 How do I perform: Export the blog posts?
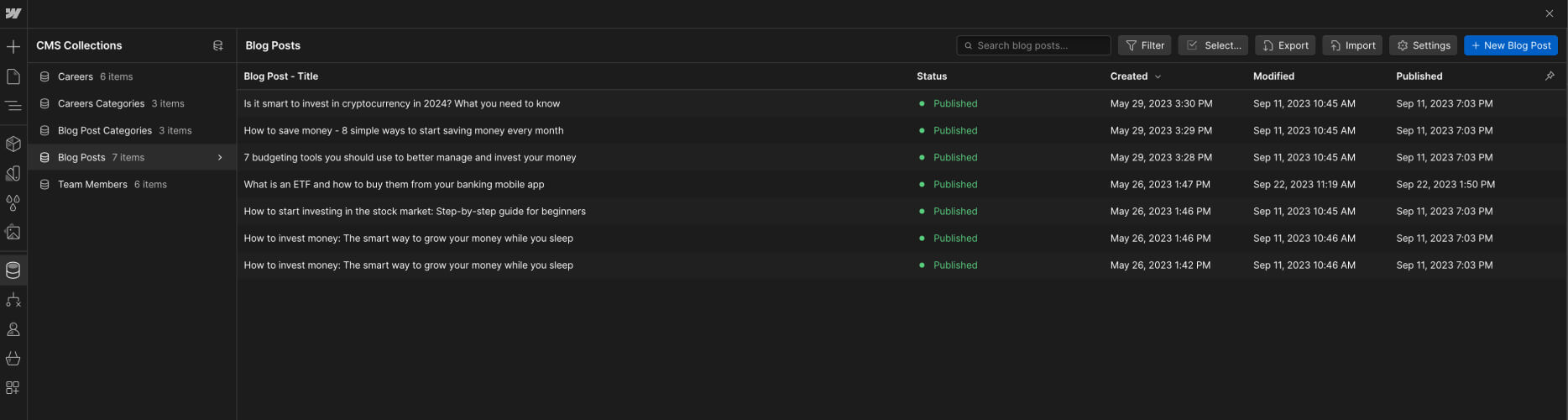coord(1285,45)
